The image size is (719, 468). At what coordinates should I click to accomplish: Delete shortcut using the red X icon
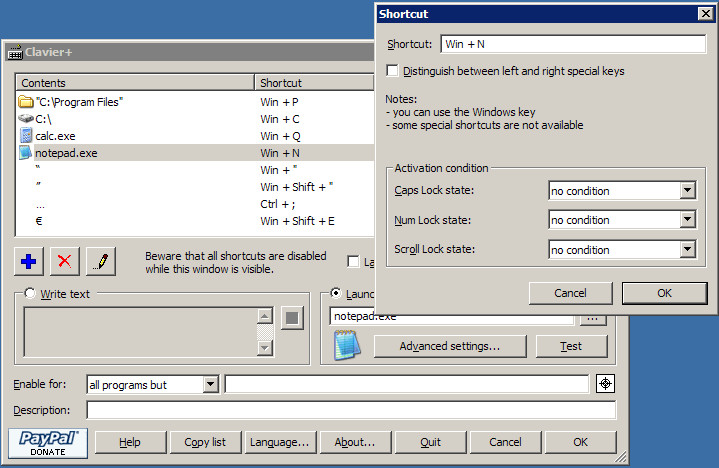click(x=65, y=261)
